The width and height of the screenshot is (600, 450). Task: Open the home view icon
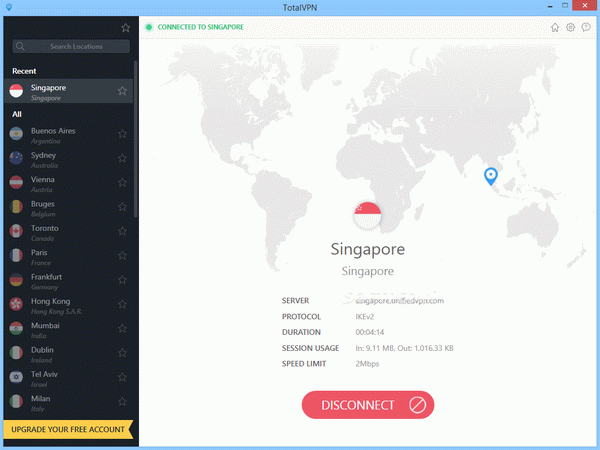pyautogui.click(x=555, y=27)
